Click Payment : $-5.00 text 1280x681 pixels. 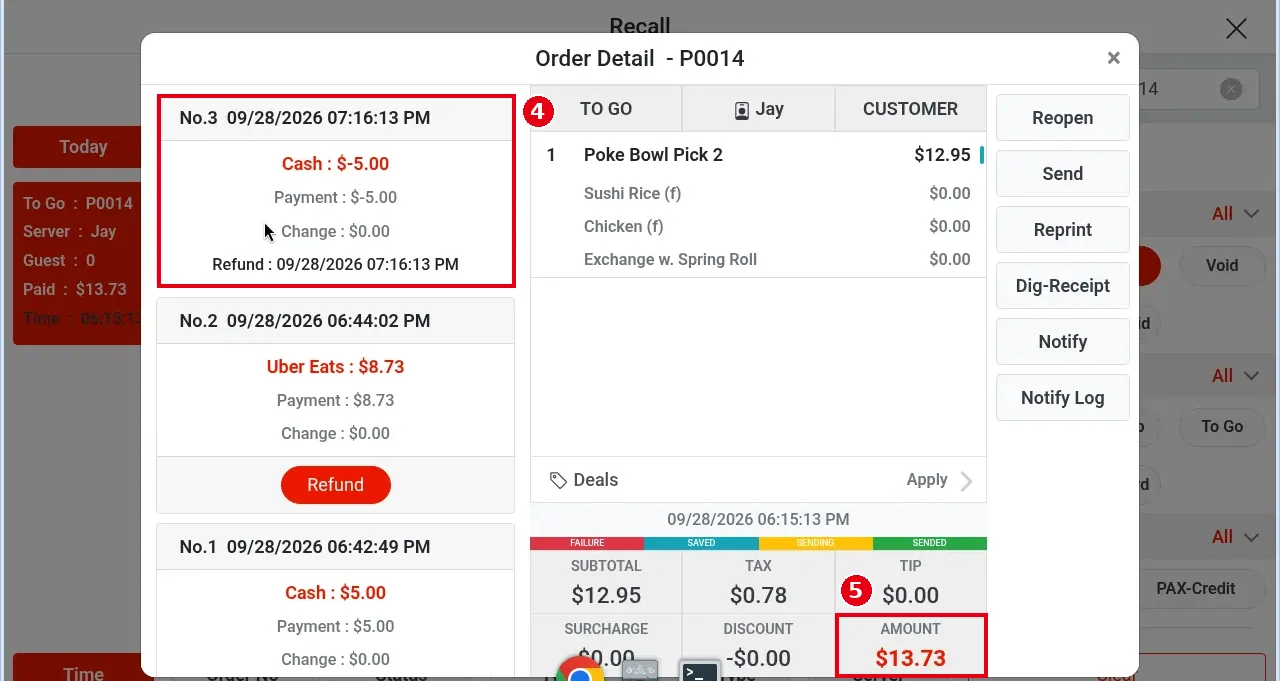[335, 198]
